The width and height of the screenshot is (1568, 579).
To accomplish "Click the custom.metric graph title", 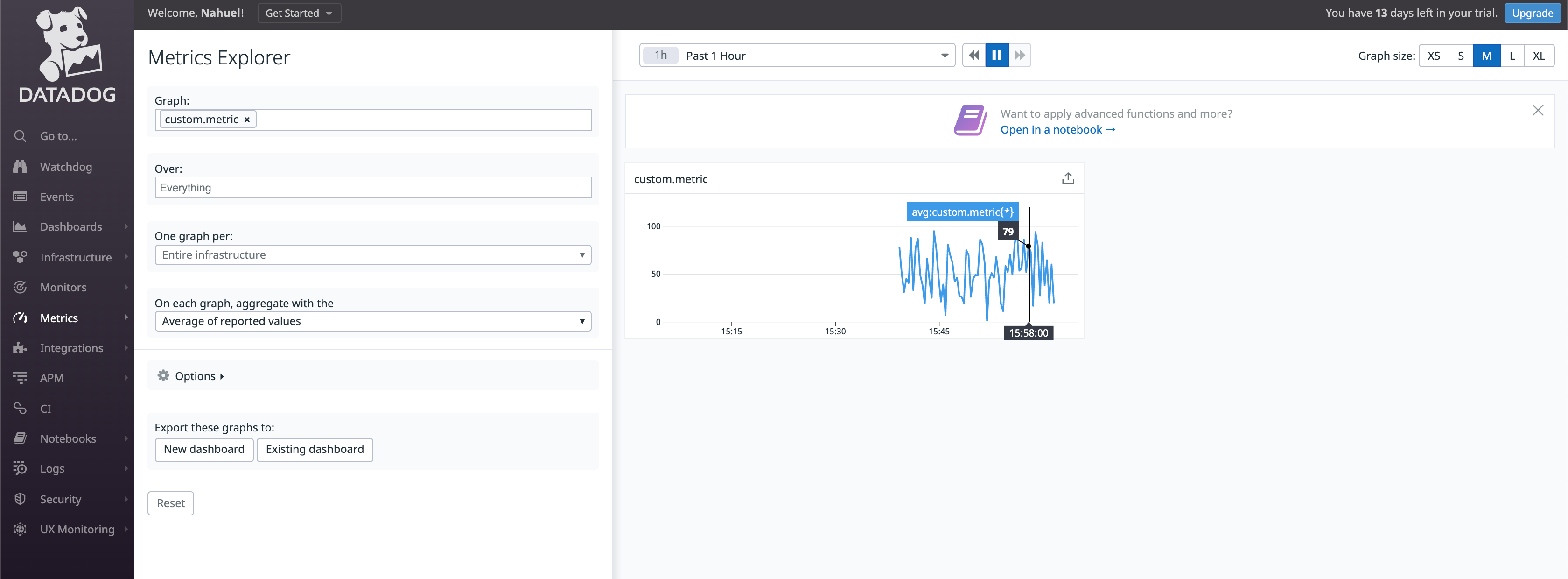I will click(x=670, y=179).
